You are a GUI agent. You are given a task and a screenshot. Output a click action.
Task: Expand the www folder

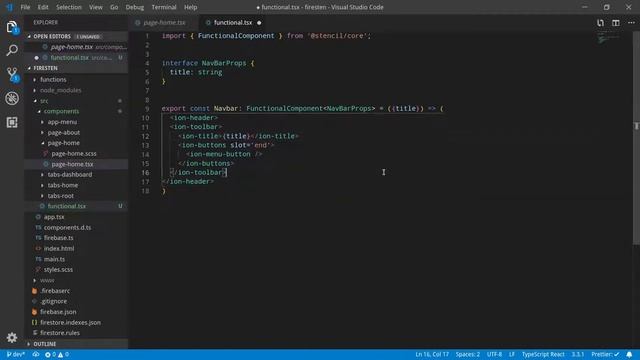pyautogui.click(x=47, y=280)
